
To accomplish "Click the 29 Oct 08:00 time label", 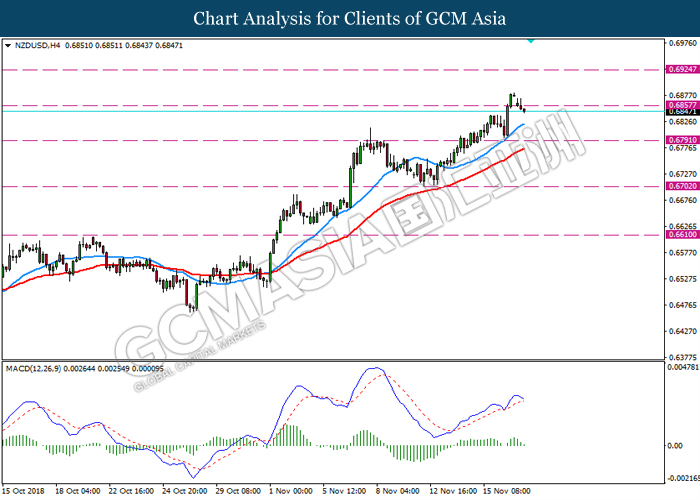I will (238, 491).
